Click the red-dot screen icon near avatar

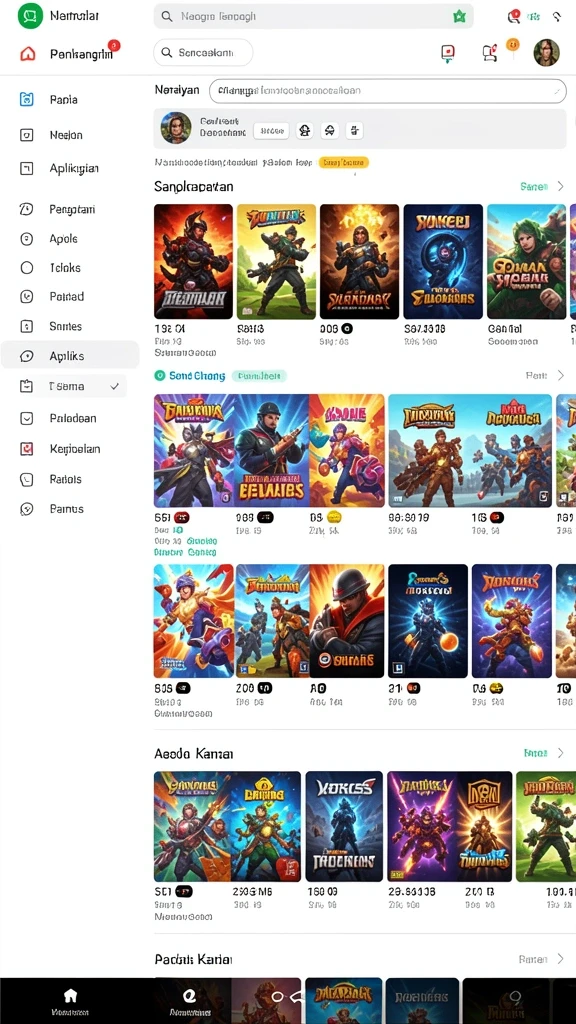tap(448, 54)
